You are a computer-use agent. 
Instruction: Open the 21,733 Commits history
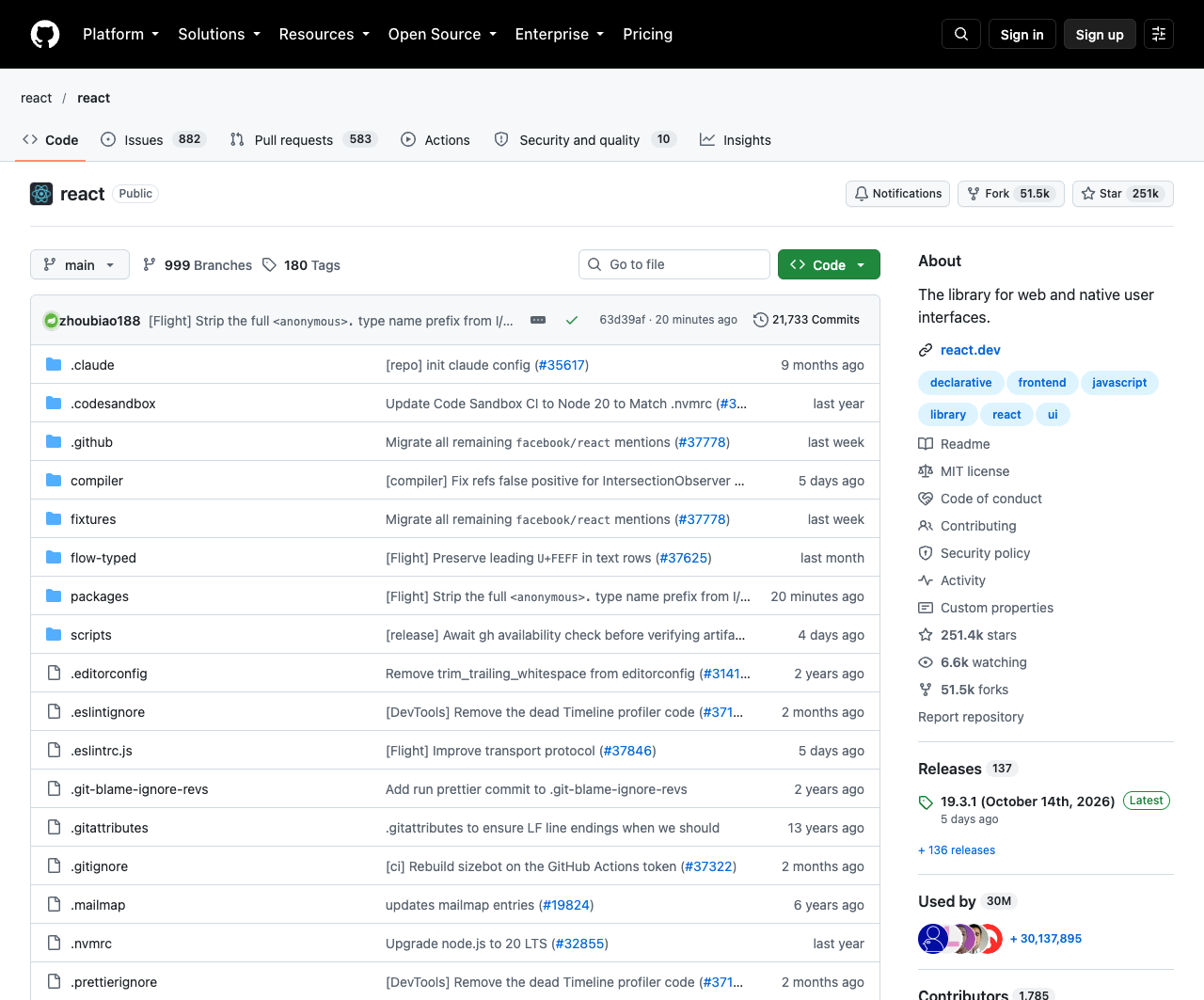point(806,320)
